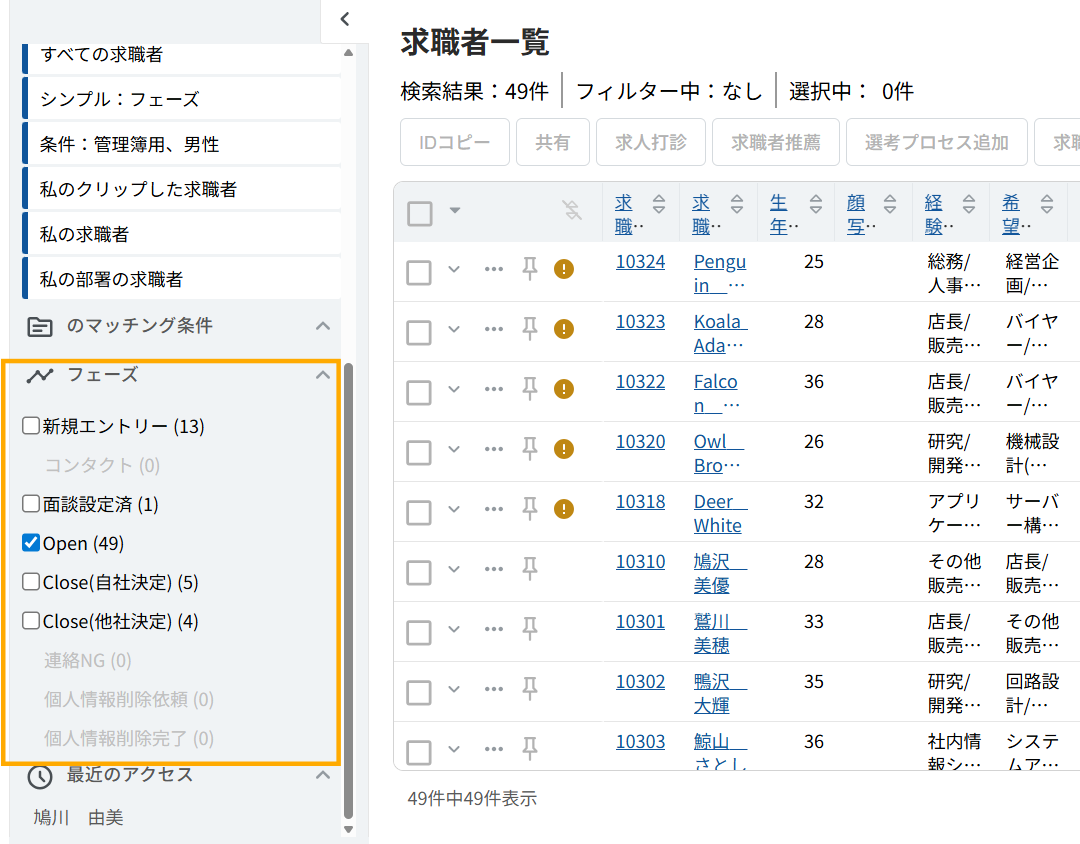Expand row details for candidate 10320
The image size is (1080, 844).
[454, 449]
